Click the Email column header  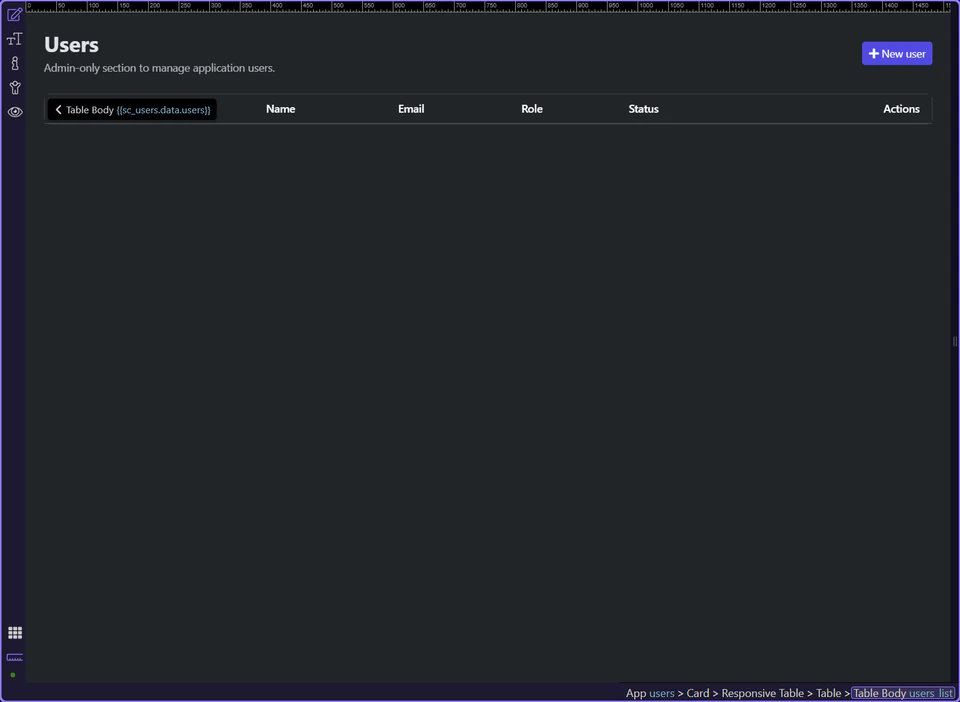(x=411, y=109)
